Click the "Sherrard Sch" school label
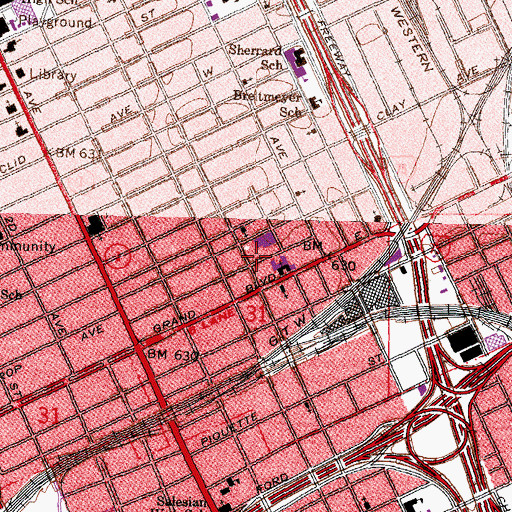This screenshot has width=512, height=512. [257, 57]
